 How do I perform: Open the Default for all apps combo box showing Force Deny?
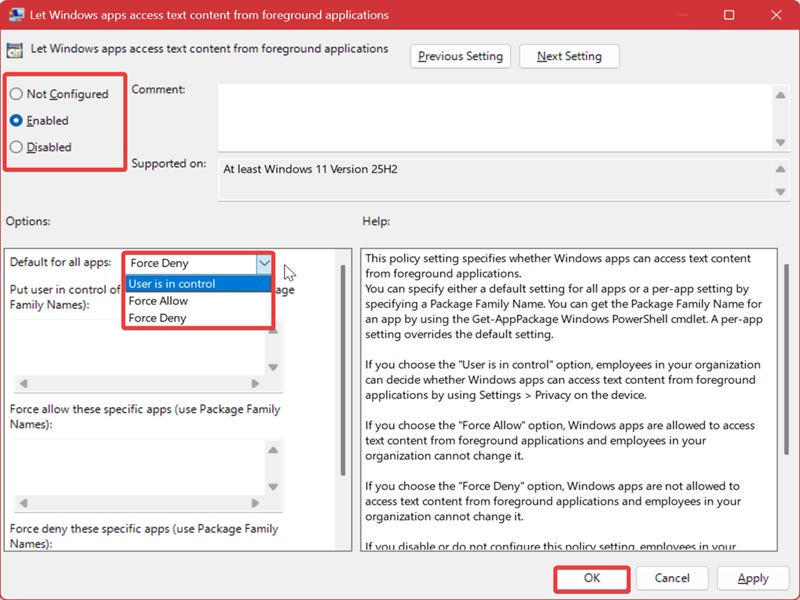point(198,263)
